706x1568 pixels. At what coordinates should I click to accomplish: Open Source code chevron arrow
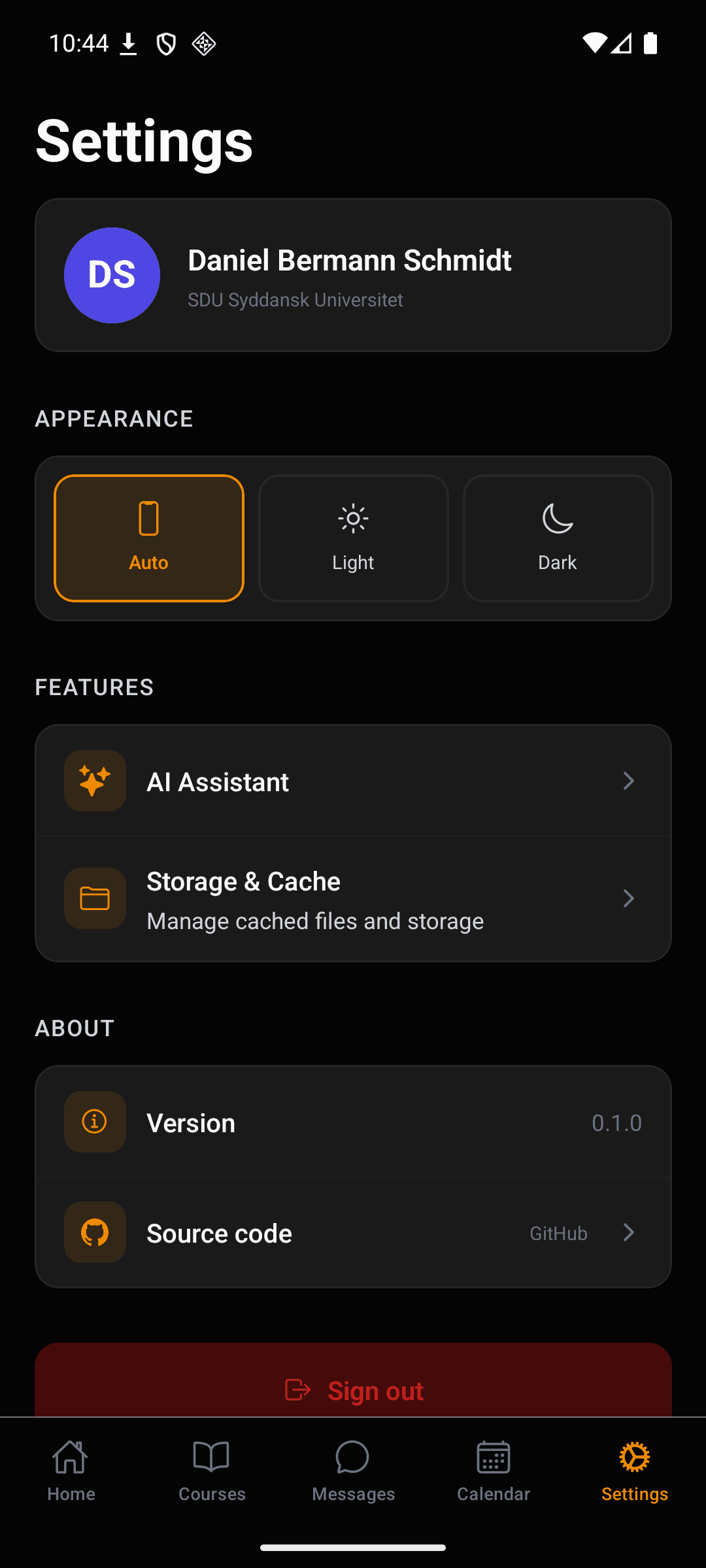628,1233
